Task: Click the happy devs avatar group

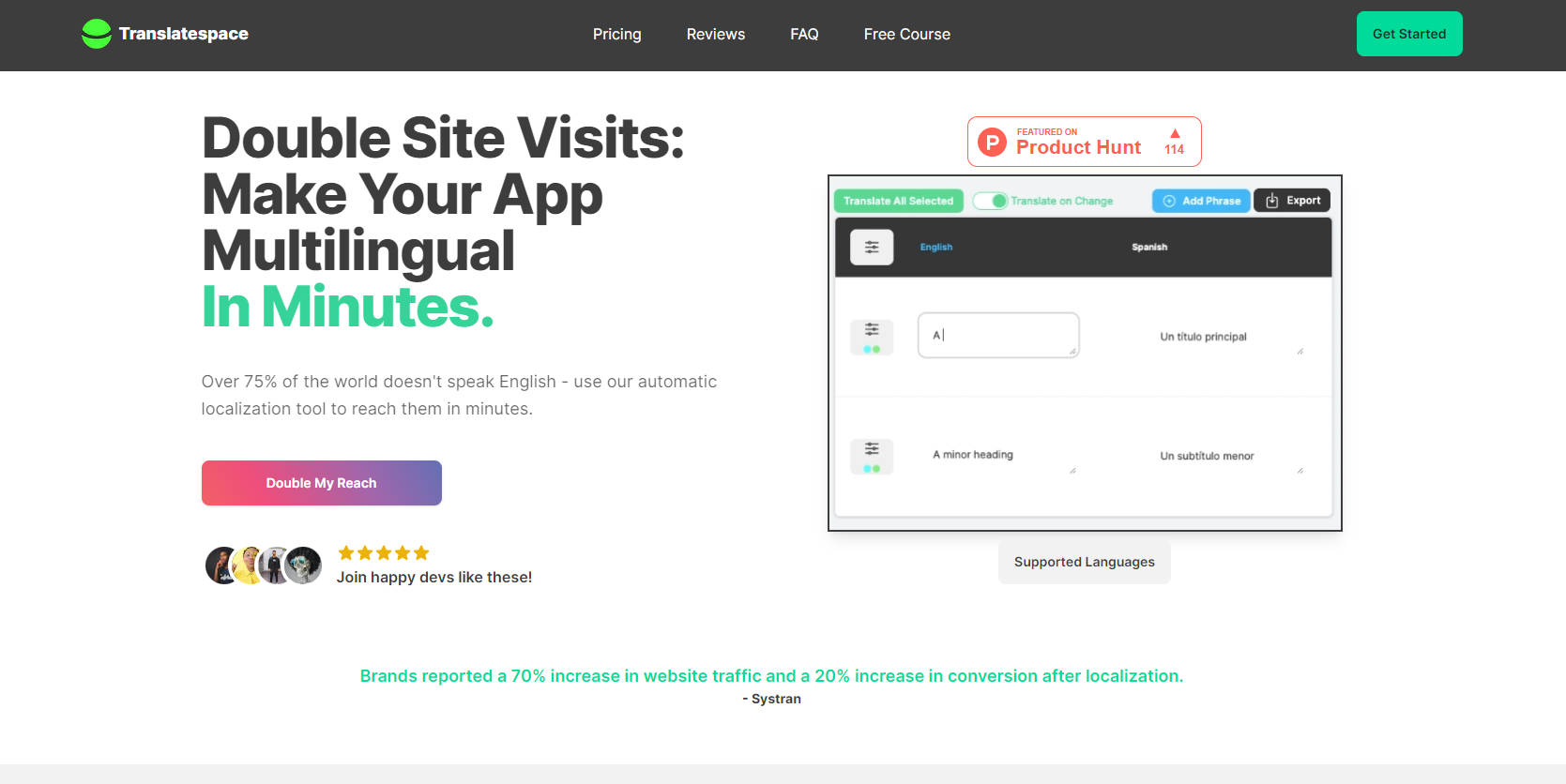Action: [263, 565]
